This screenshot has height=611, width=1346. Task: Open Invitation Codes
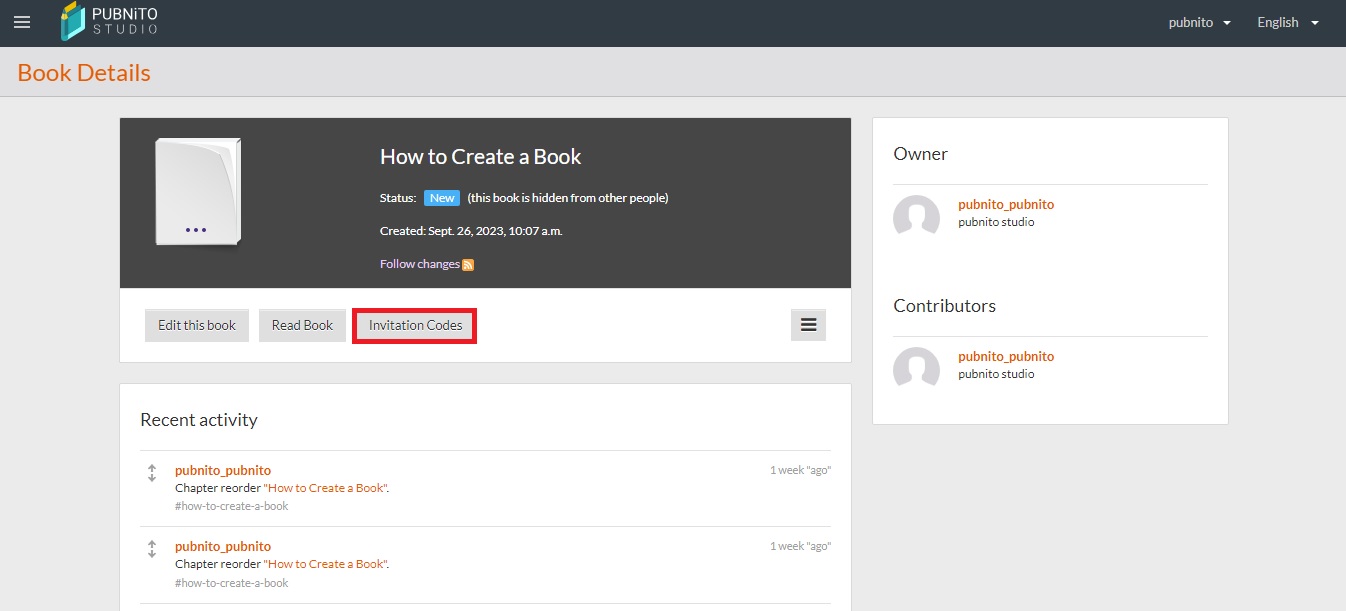(x=415, y=325)
